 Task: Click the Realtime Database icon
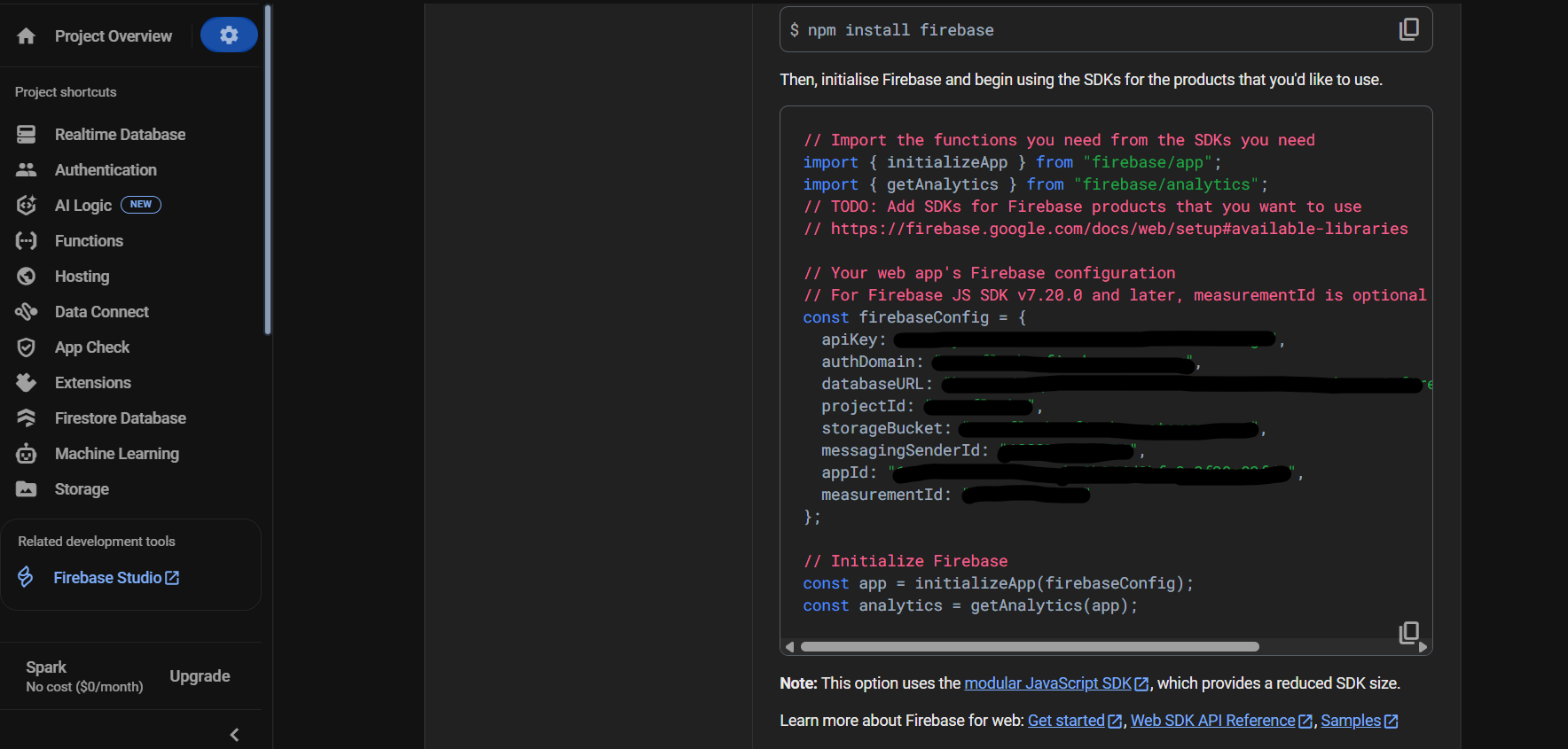click(27, 135)
